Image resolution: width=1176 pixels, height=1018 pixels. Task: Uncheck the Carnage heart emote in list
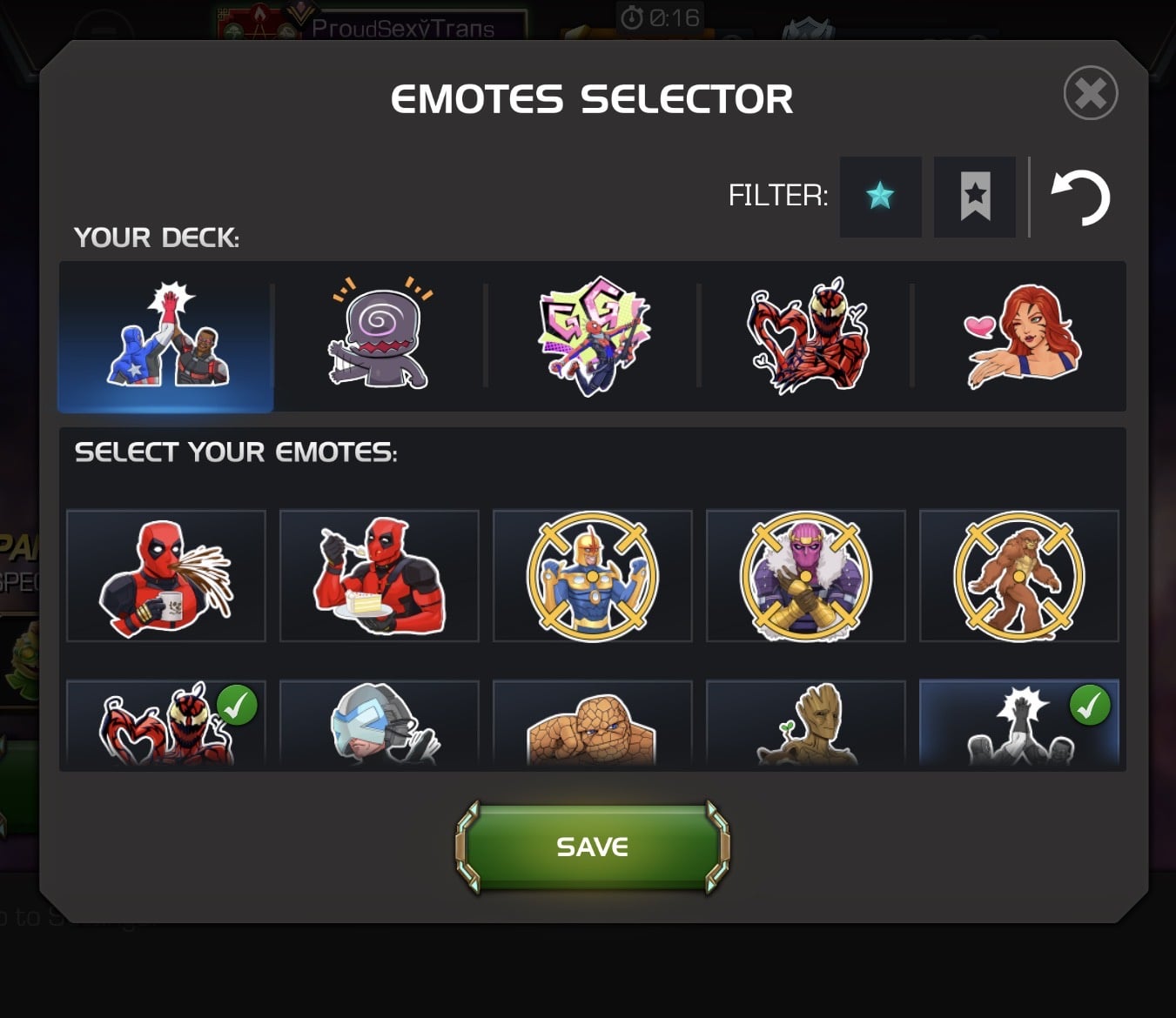166,724
